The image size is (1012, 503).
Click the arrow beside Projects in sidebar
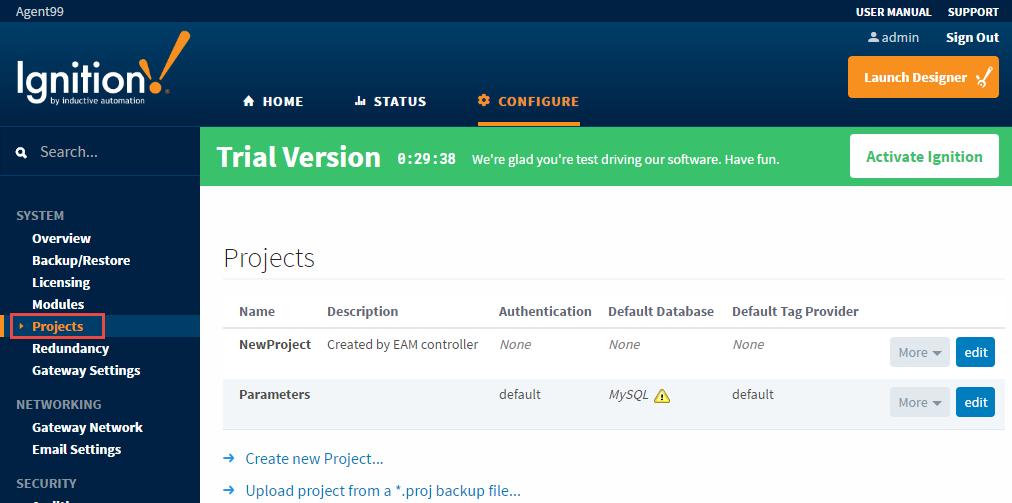21,327
